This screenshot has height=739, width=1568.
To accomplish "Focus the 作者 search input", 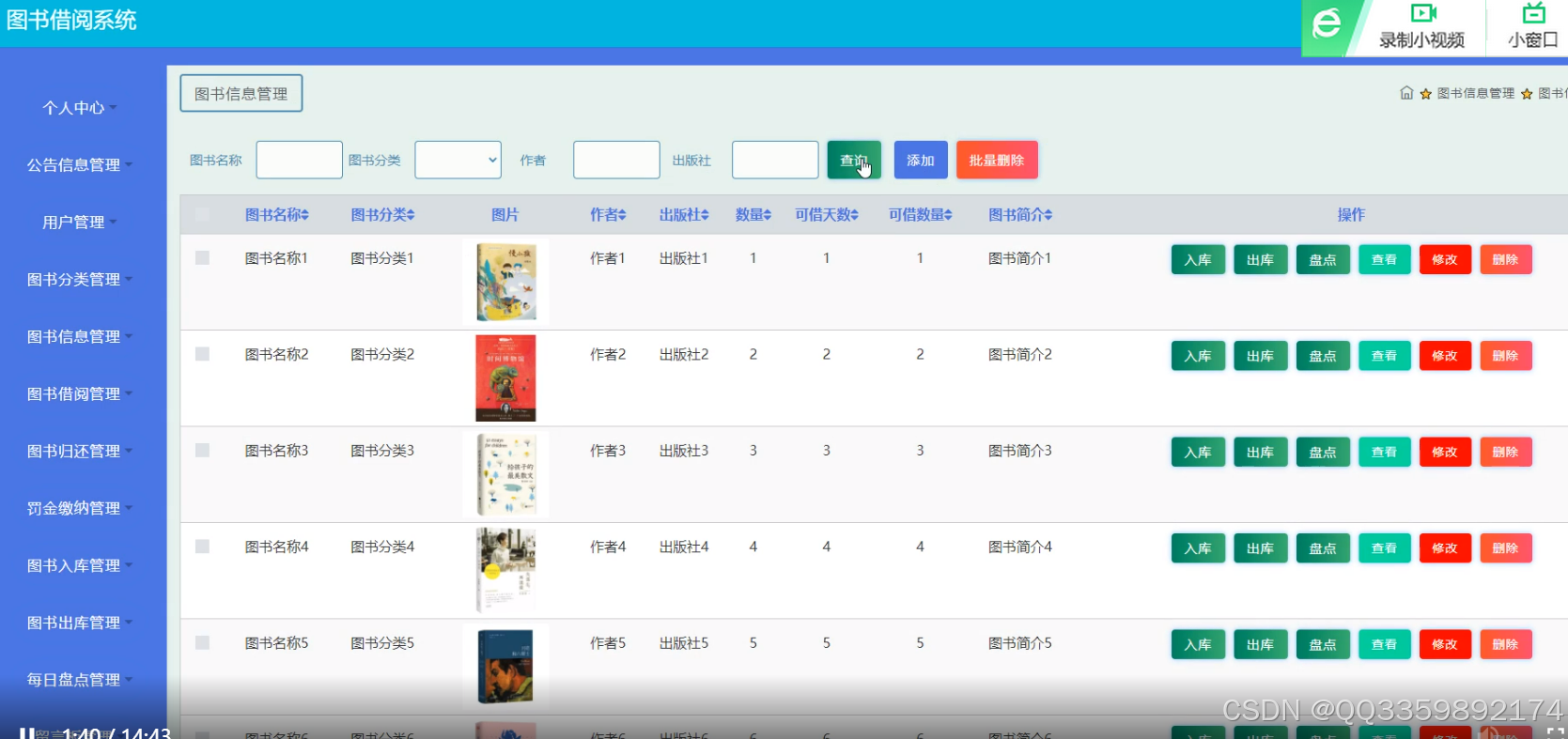I will (616, 160).
